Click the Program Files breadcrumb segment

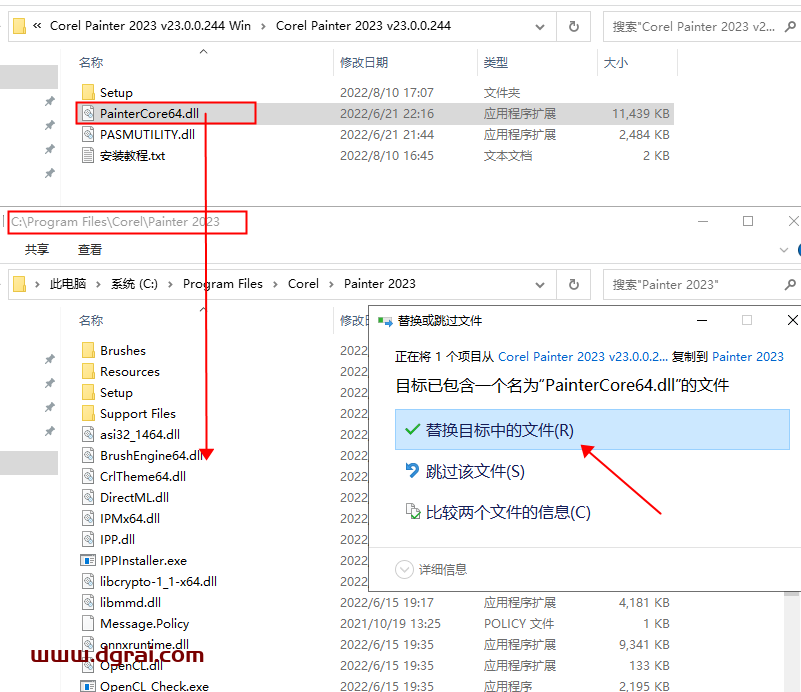(223, 283)
